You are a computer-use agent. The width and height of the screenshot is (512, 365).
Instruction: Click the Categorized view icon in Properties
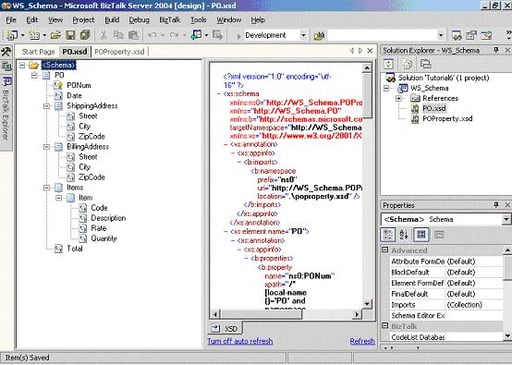[x=388, y=235]
